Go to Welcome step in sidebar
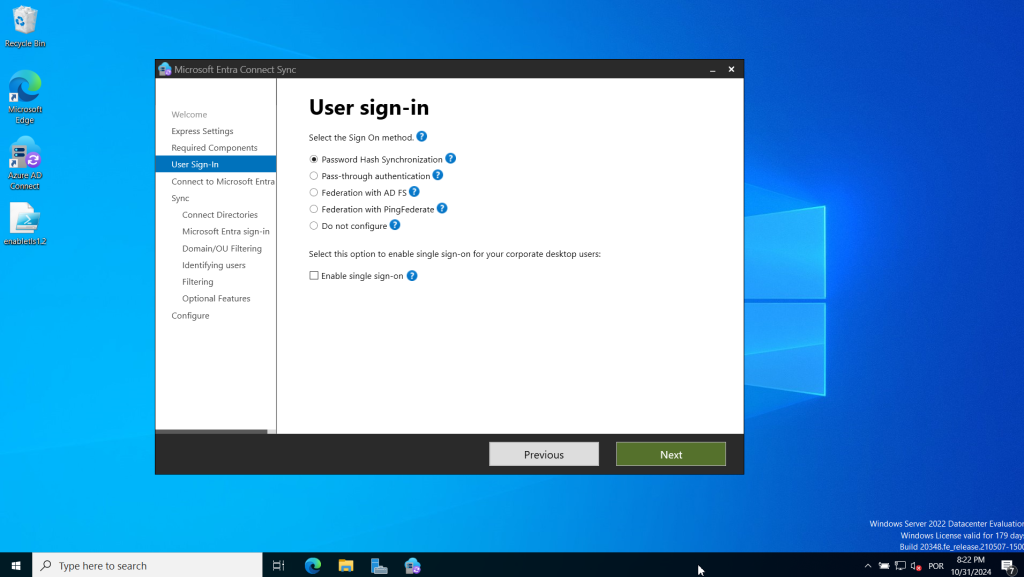Screen dimensions: 1024x577 [189, 114]
